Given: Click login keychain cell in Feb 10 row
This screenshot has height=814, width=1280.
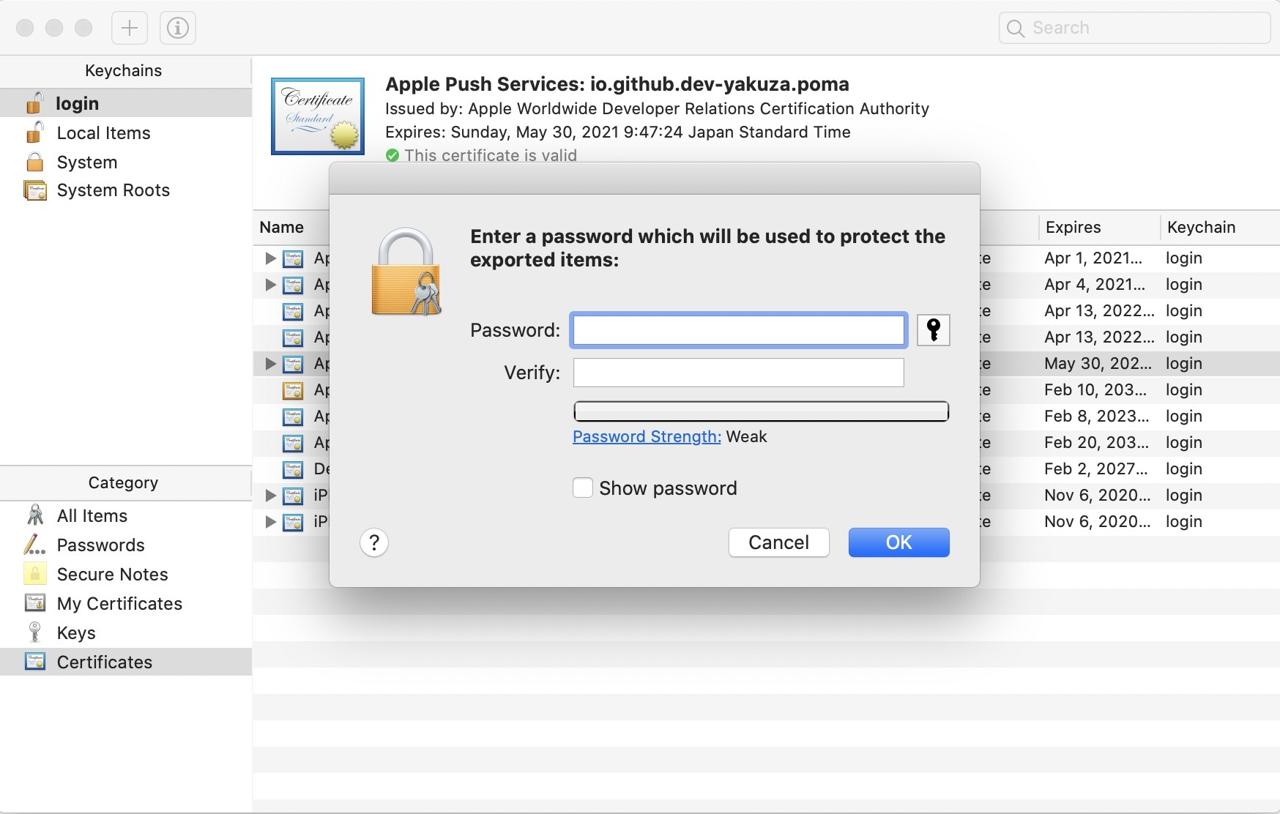Looking at the screenshot, I should (1184, 390).
